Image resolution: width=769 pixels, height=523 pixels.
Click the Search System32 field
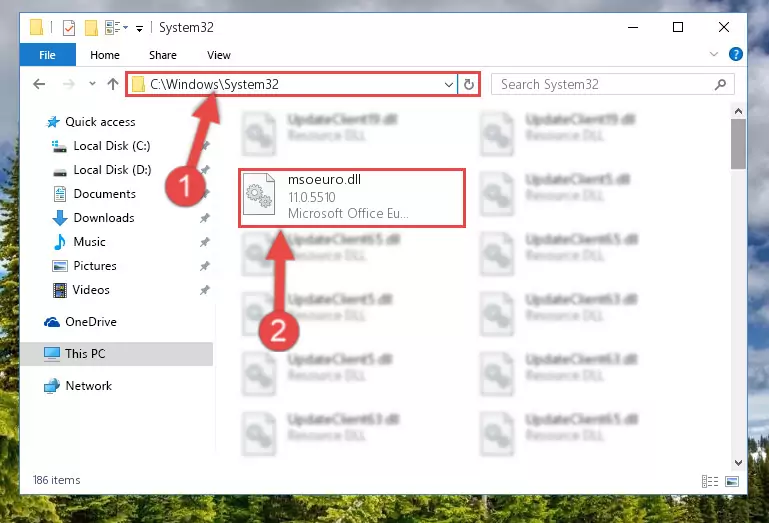point(612,84)
